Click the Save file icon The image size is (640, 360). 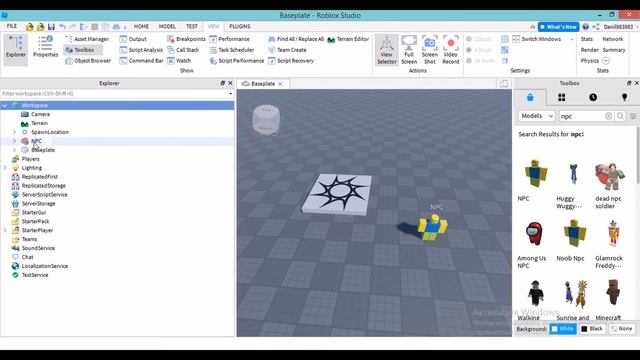(x=51, y=27)
